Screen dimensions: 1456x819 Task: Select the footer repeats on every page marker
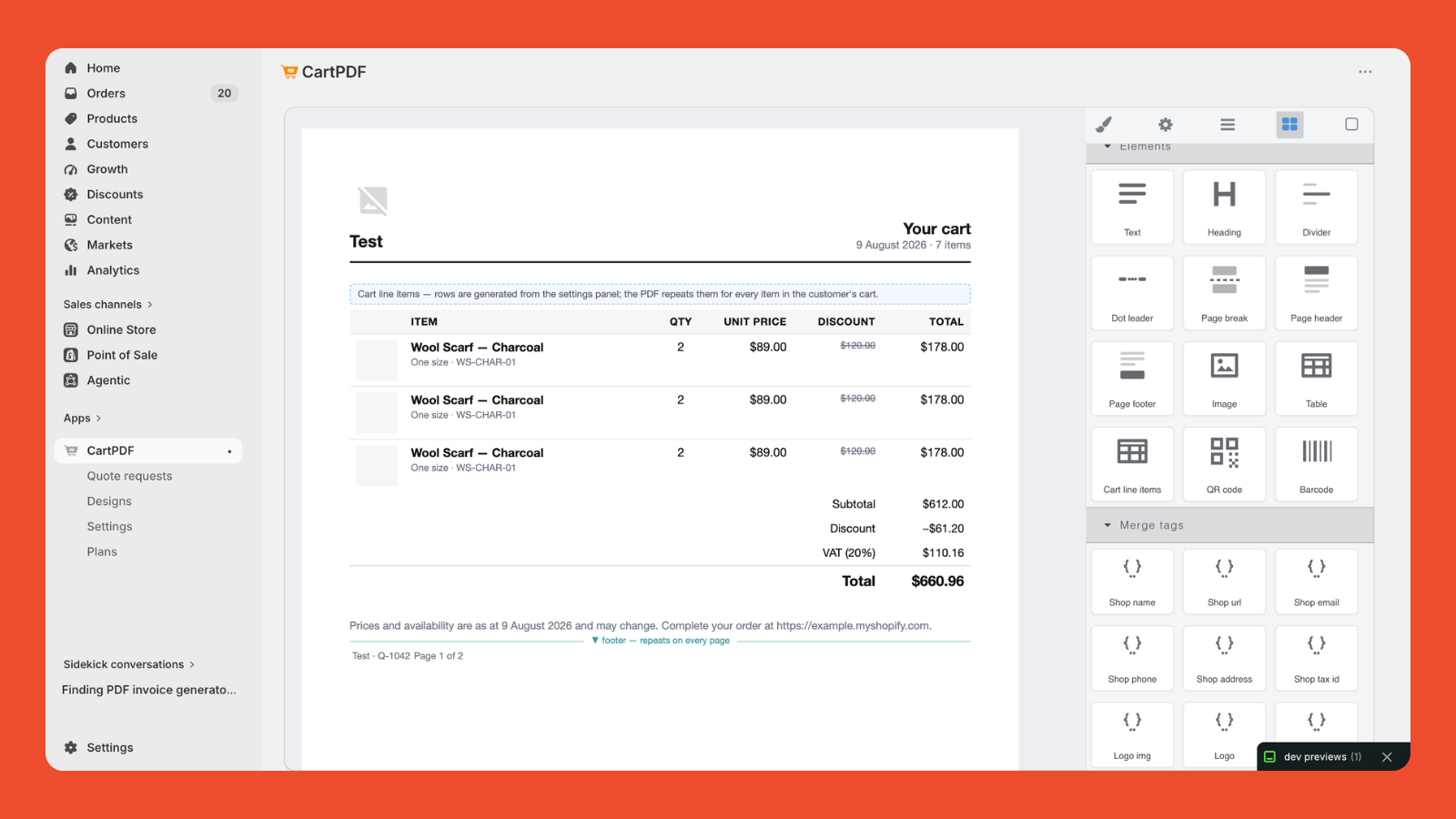661,641
